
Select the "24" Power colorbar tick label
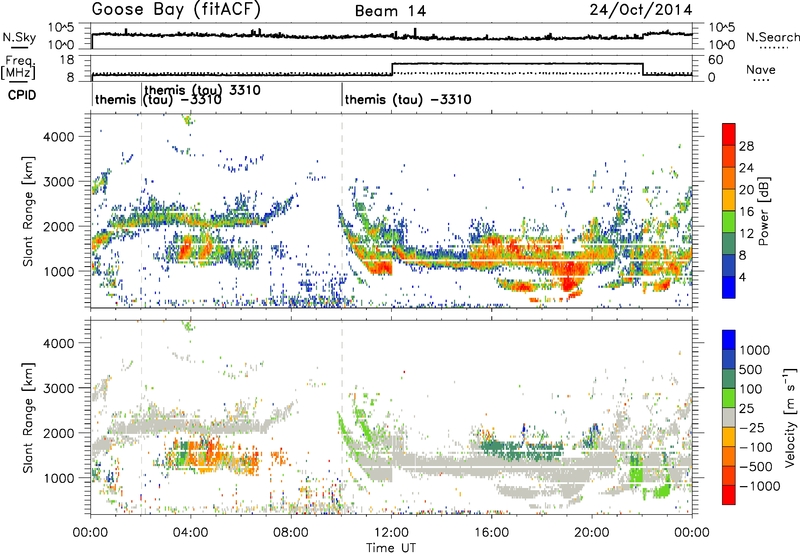(x=746, y=168)
